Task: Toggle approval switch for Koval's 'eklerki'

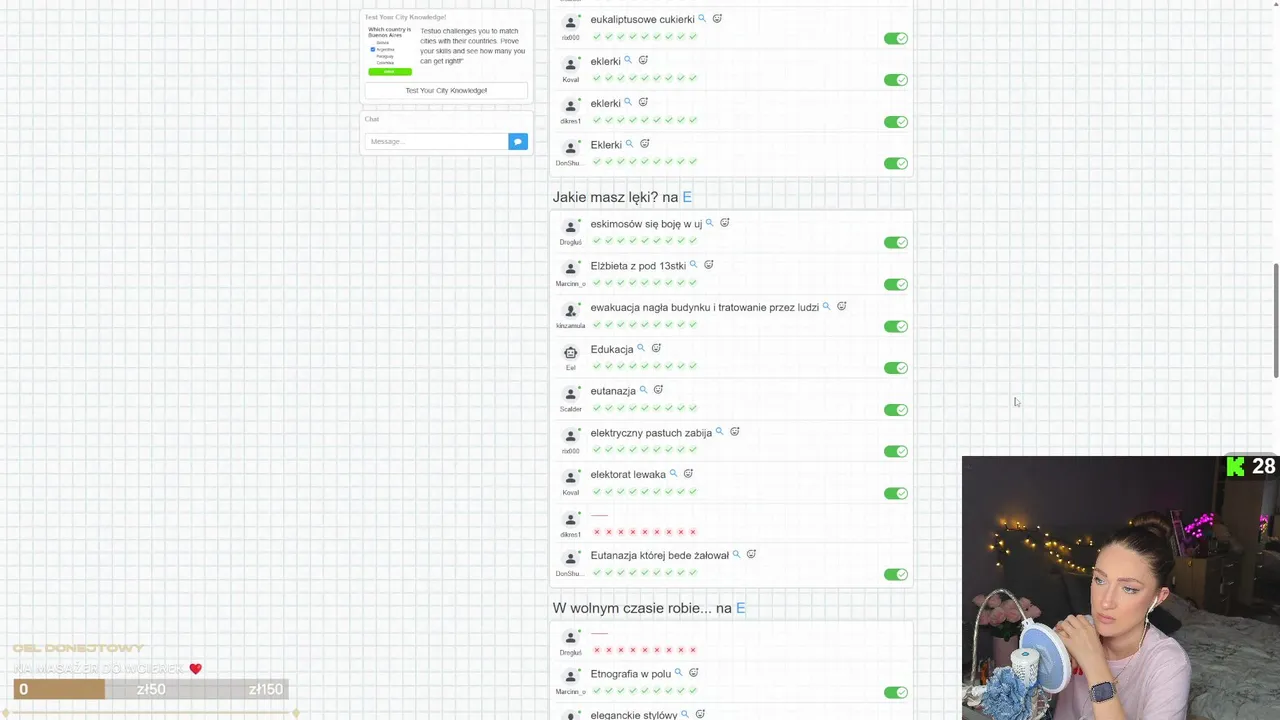Action: tap(895, 80)
